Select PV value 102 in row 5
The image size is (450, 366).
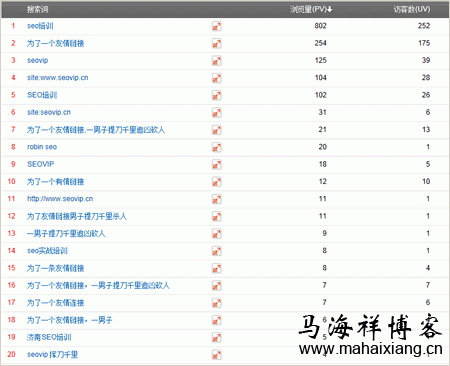pos(320,95)
